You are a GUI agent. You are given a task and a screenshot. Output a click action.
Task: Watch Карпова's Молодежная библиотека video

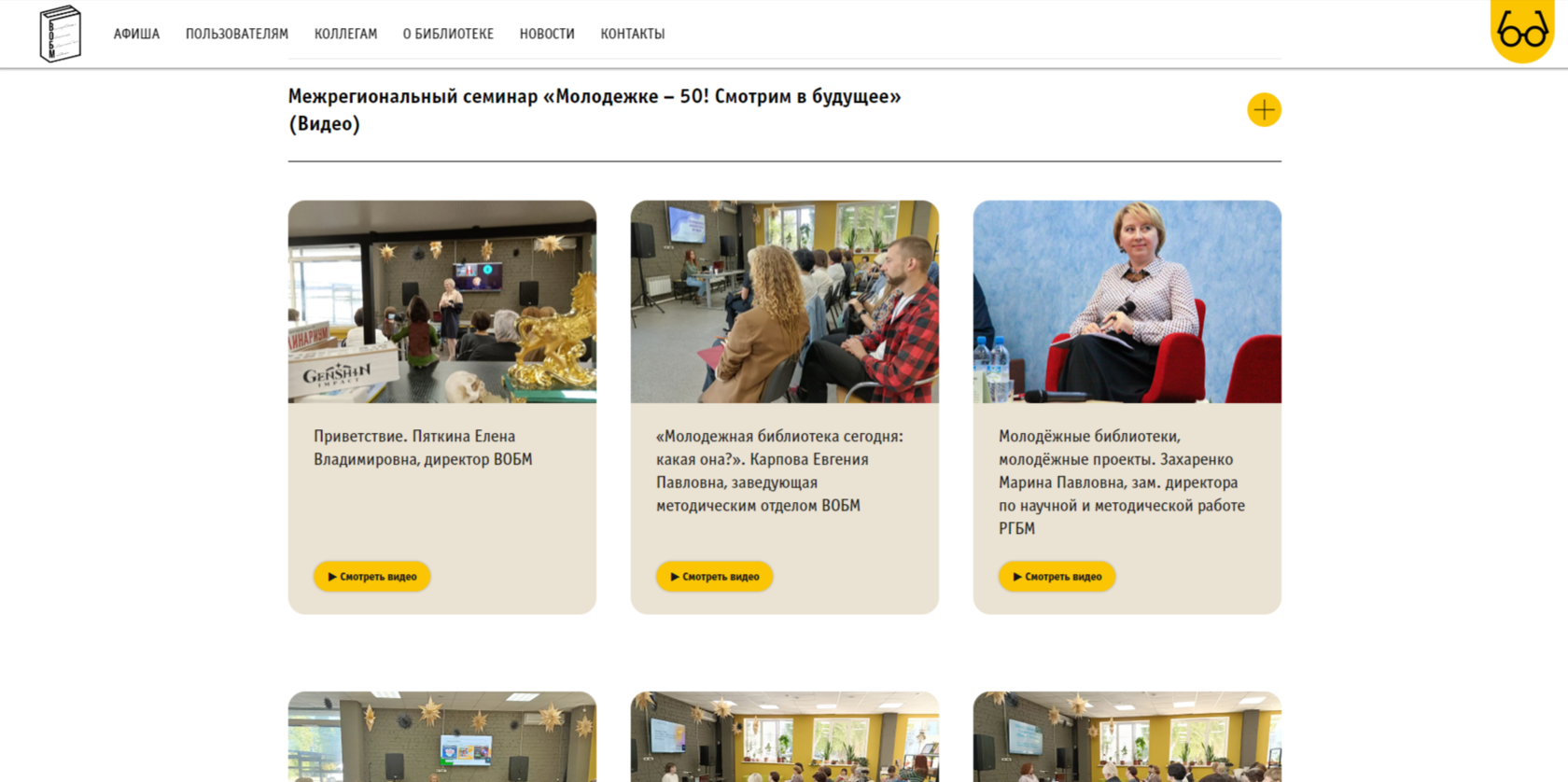click(715, 577)
